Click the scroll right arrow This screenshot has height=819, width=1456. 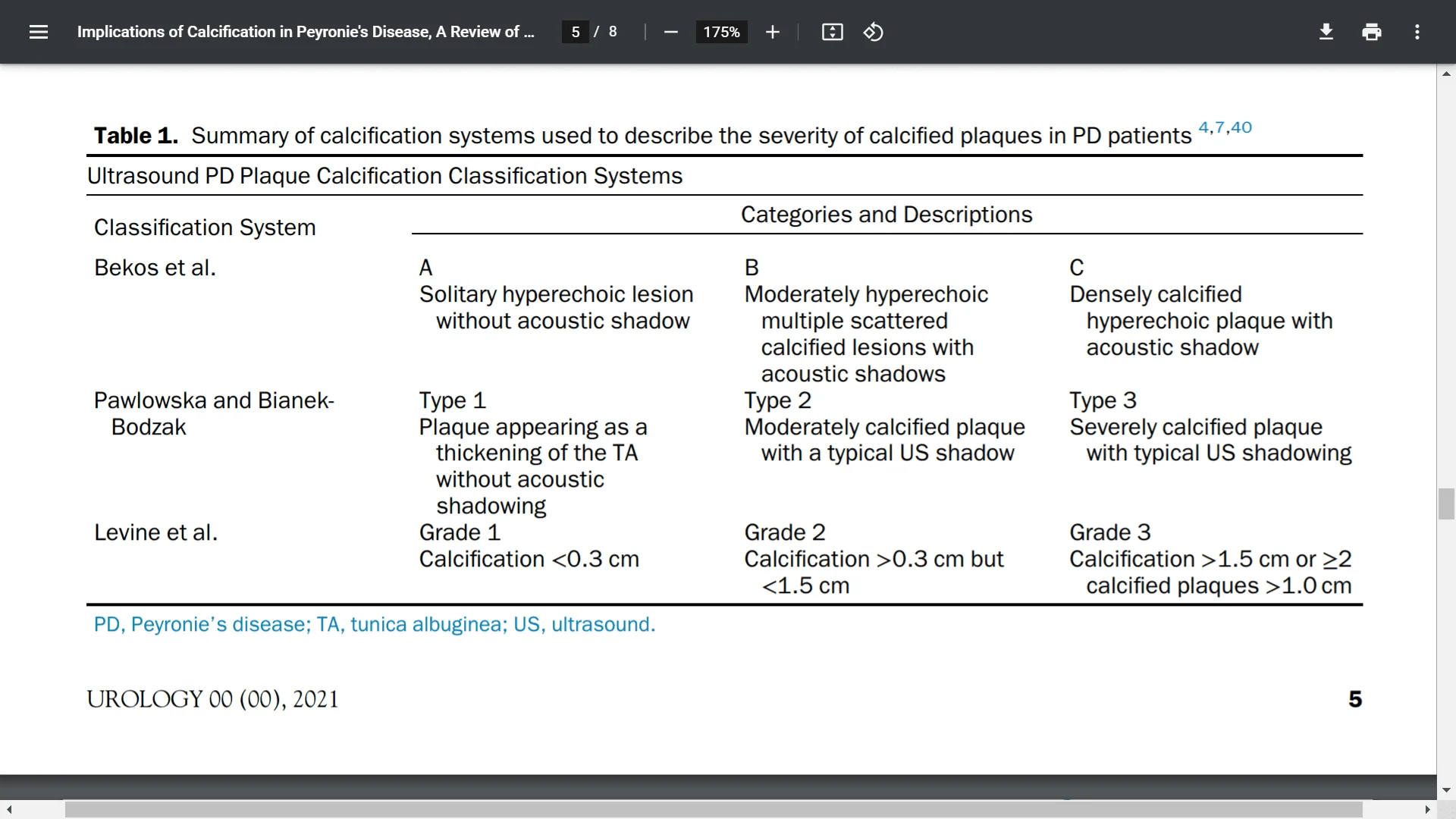[x=1427, y=810]
